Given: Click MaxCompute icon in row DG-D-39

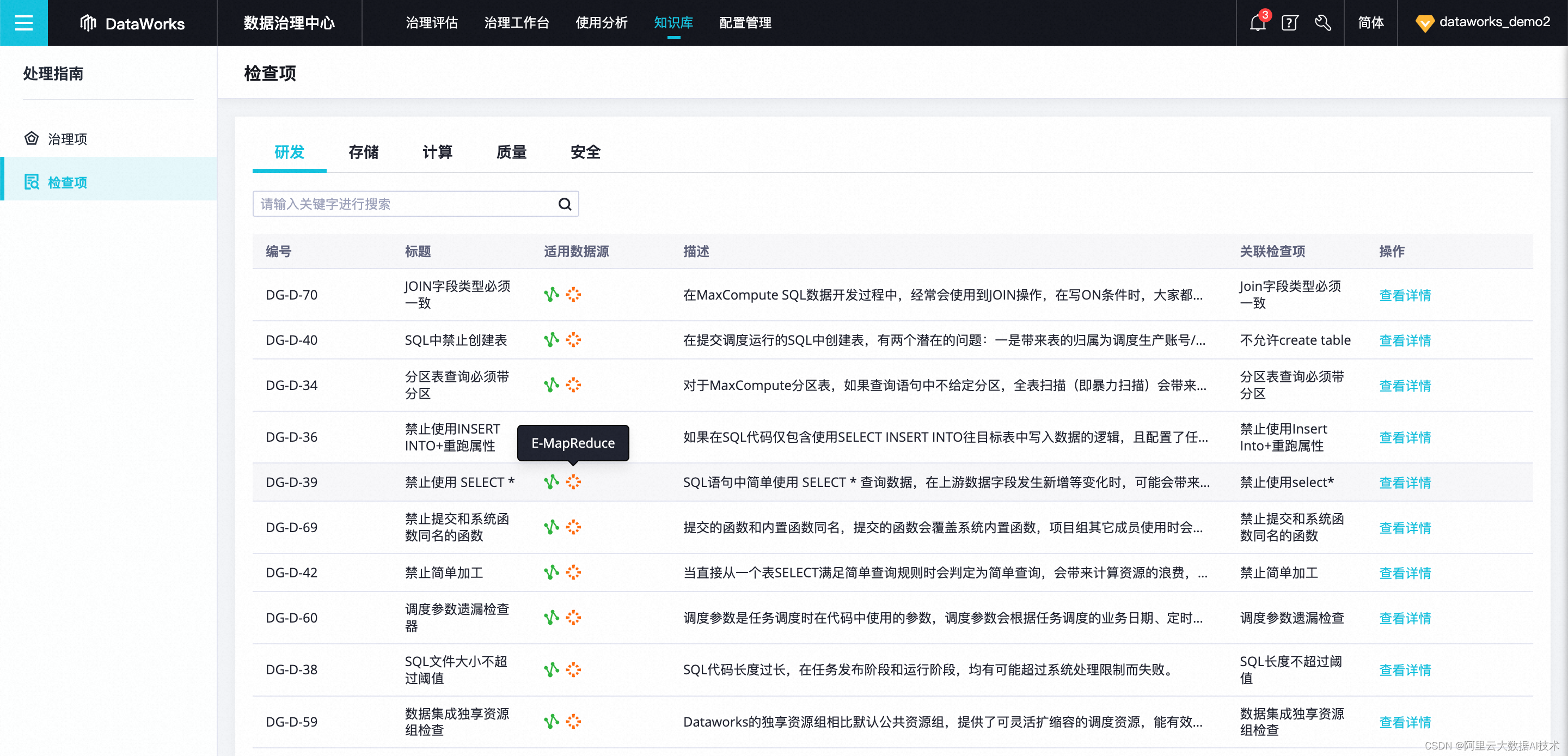Looking at the screenshot, I should tap(551, 482).
